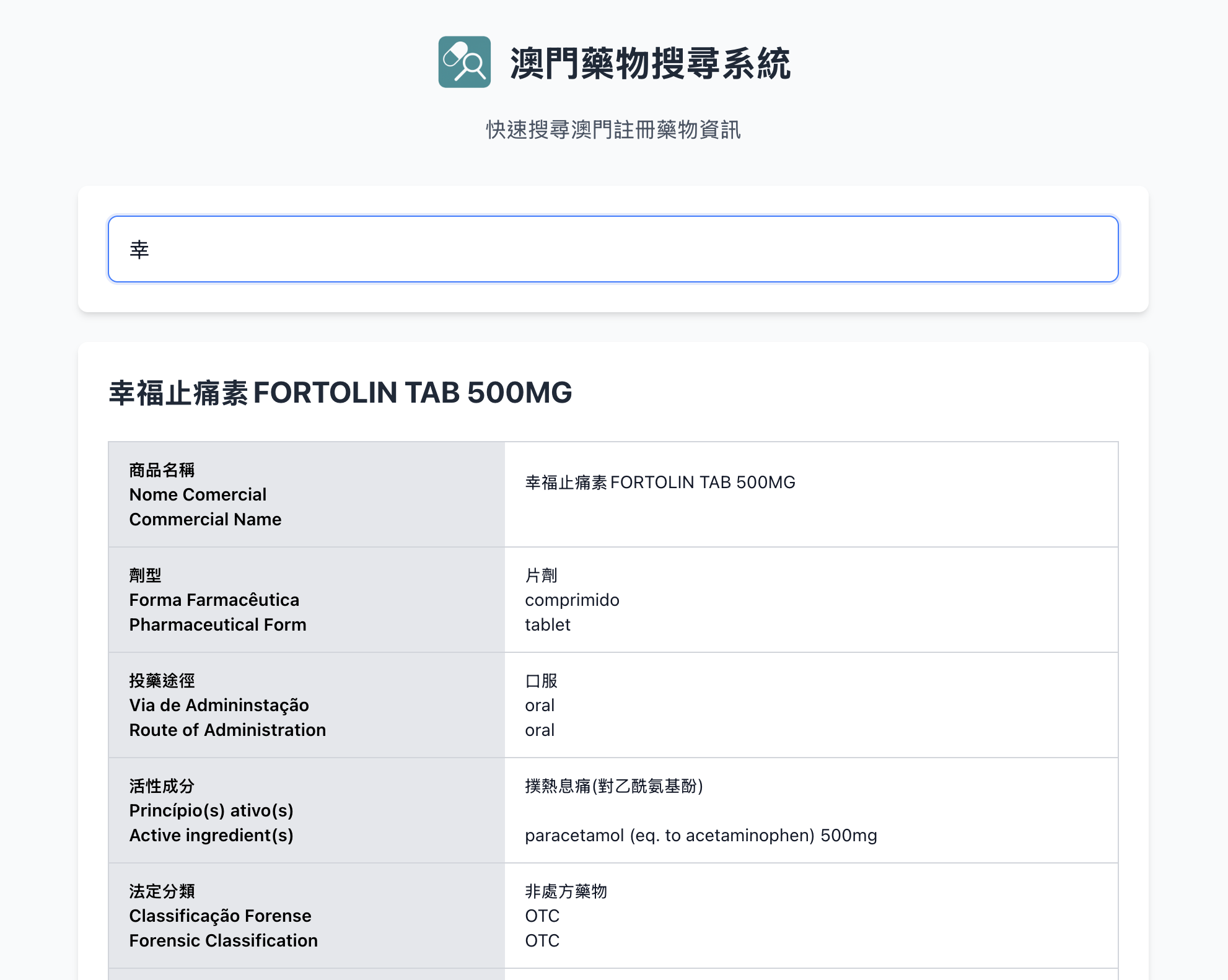
Task: Select the oral administration route value
Action: [540, 705]
